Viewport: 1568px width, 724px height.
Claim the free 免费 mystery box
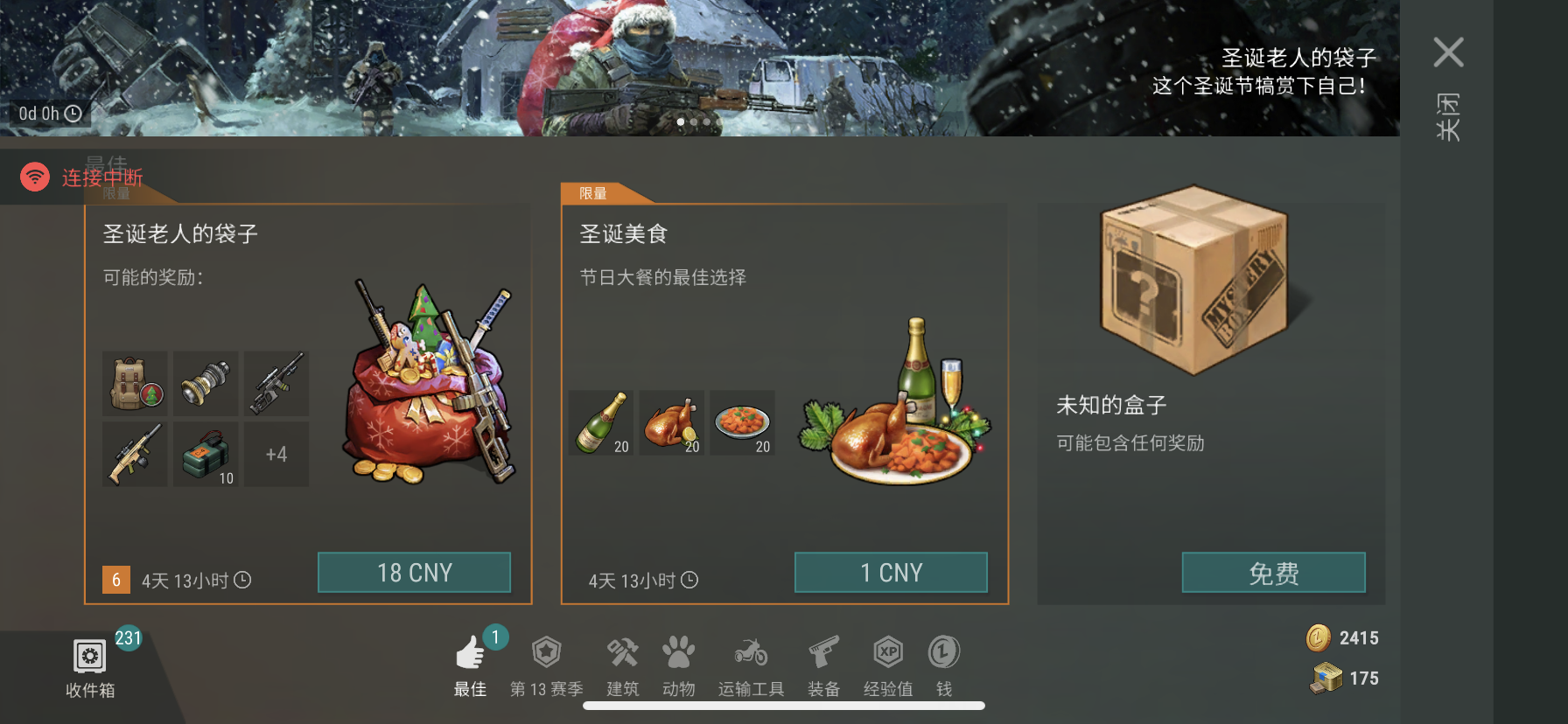(1273, 573)
